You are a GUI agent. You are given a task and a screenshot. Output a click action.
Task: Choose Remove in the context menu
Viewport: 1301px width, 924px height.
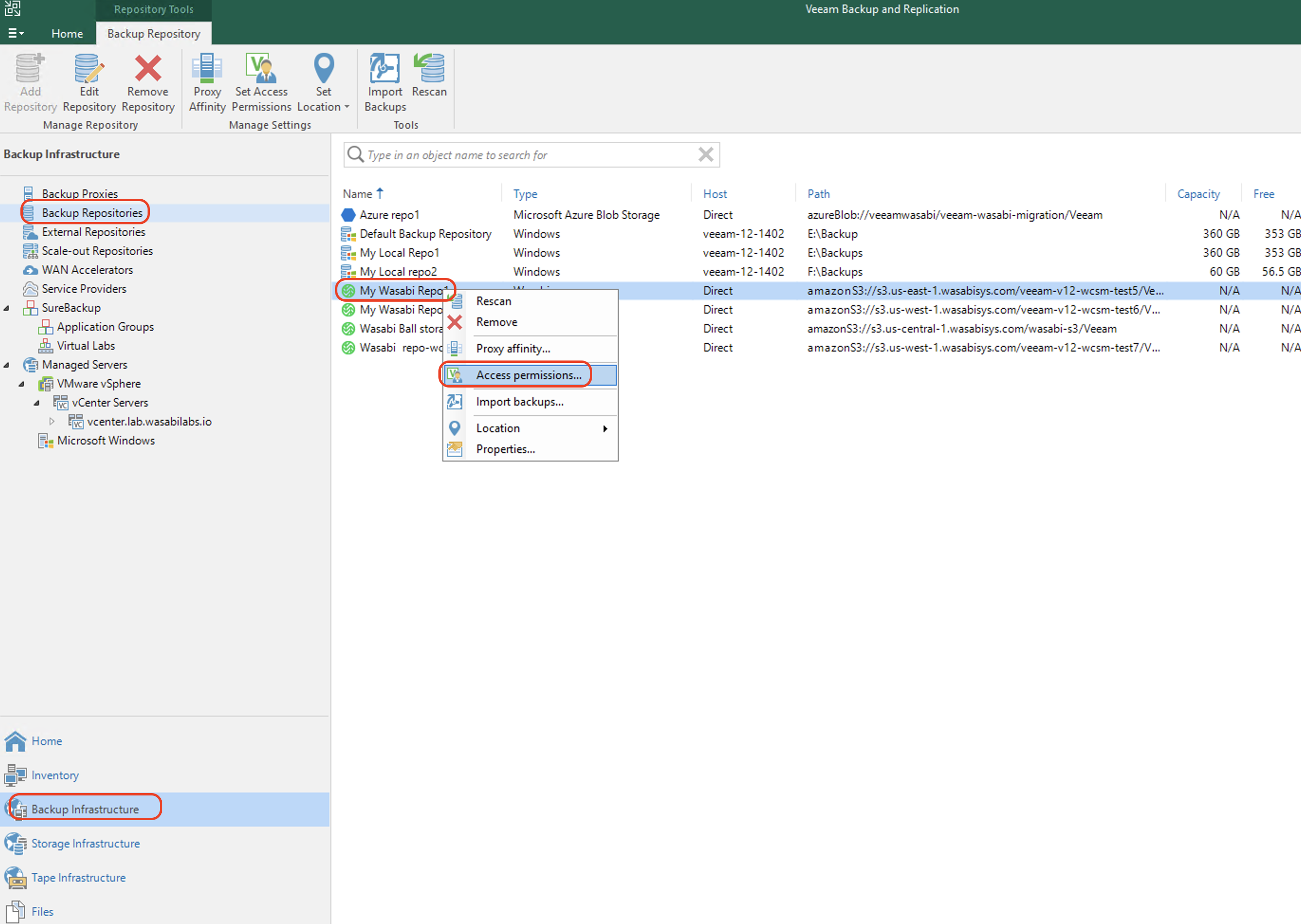[530, 322]
